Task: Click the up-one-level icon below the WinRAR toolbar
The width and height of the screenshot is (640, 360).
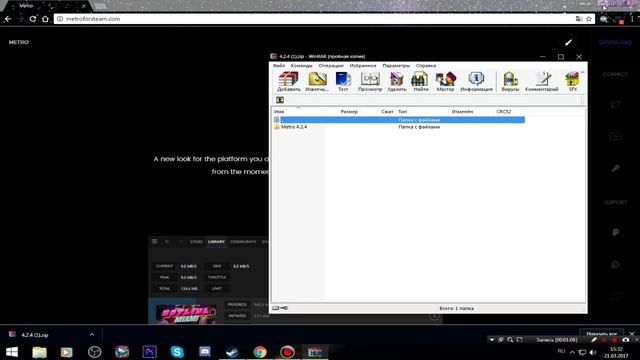Action: 280,100
